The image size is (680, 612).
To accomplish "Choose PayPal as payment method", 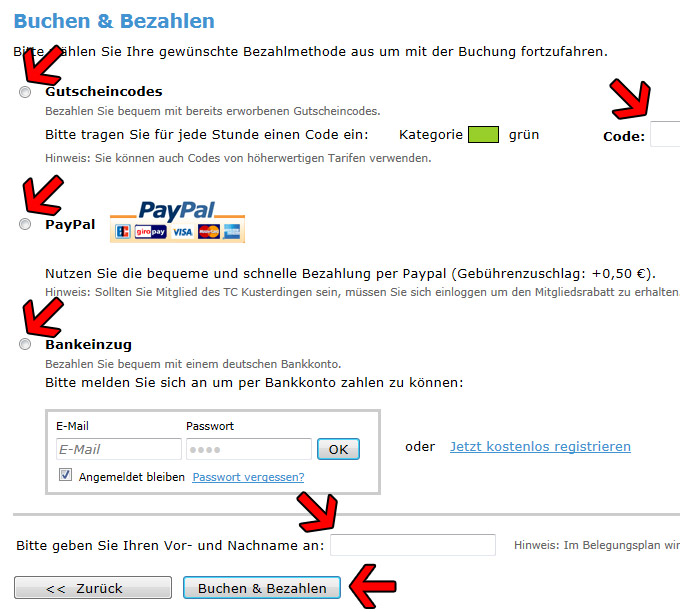I will 25,224.
